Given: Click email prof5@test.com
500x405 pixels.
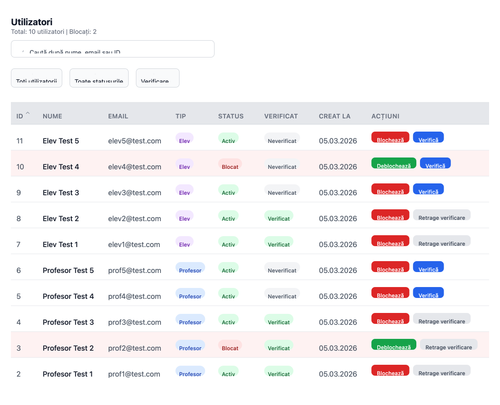Looking at the screenshot, I should 135,270.
